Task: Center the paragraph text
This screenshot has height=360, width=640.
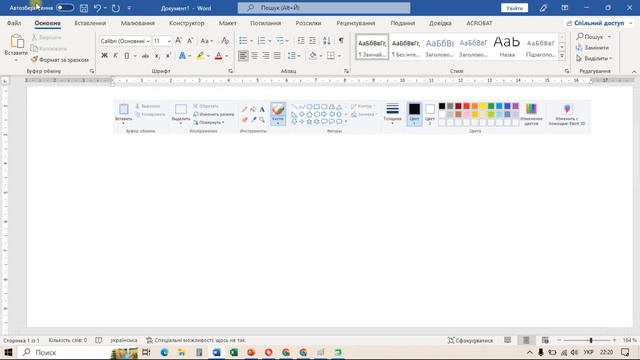Action: (x=254, y=56)
